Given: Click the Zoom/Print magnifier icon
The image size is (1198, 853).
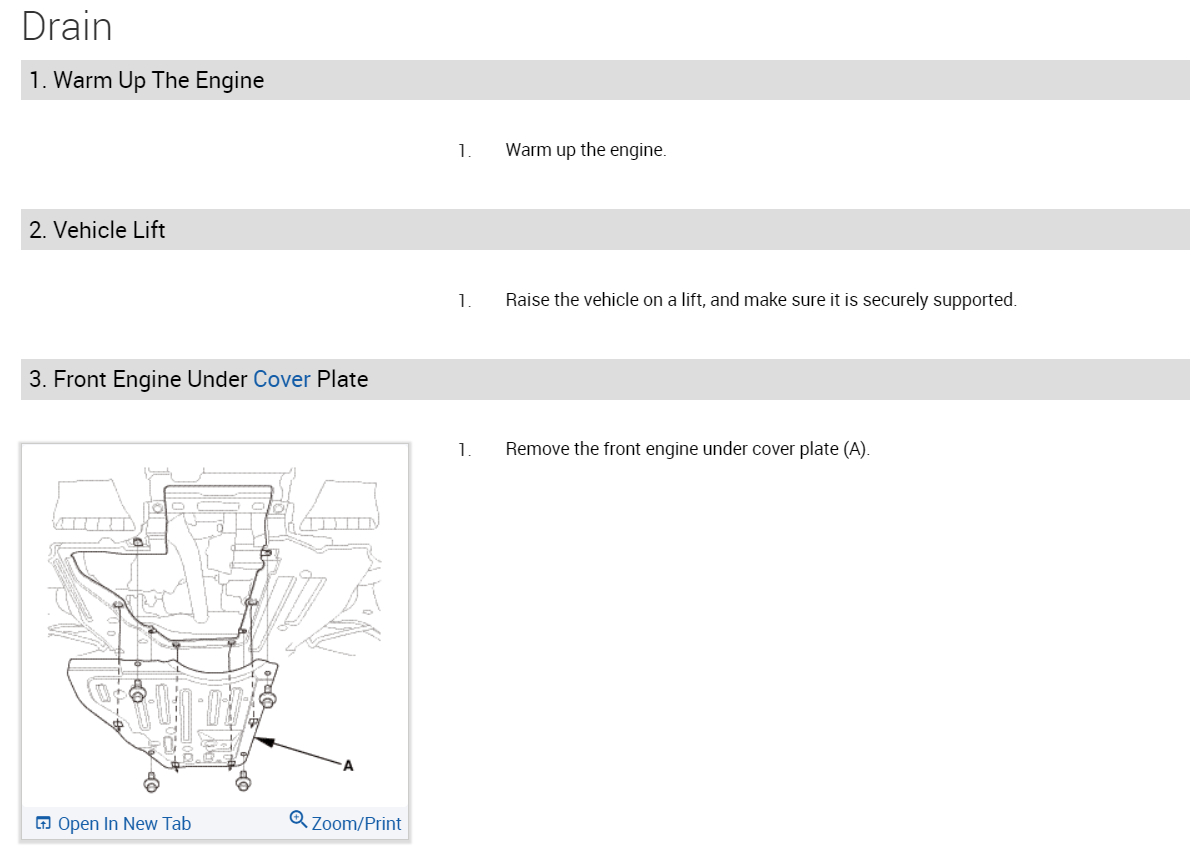Looking at the screenshot, I should pos(298,820).
